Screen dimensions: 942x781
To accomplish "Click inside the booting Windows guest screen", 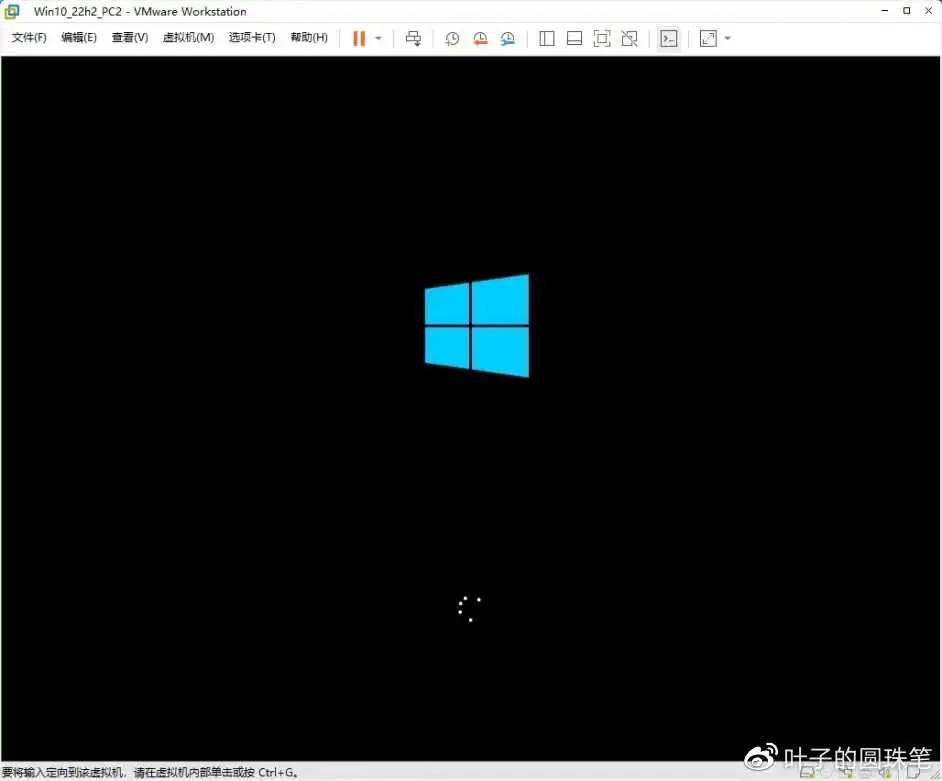I will [470, 409].
